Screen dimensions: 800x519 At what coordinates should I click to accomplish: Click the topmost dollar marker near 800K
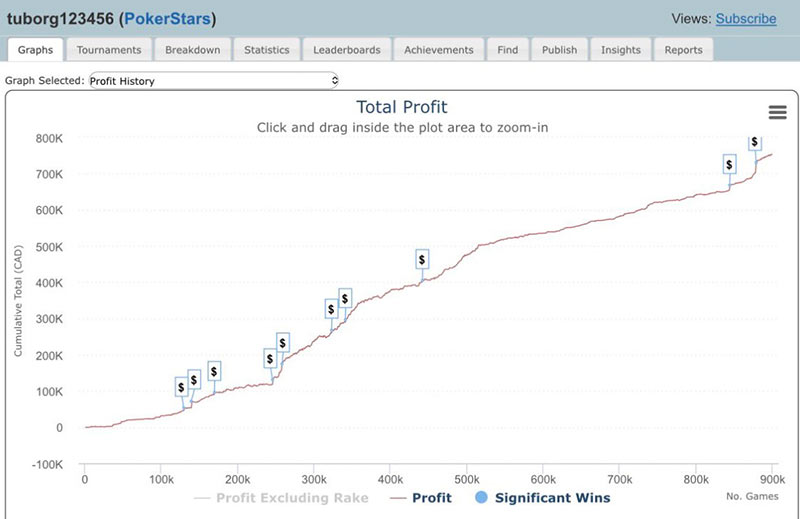coord(755,142)
